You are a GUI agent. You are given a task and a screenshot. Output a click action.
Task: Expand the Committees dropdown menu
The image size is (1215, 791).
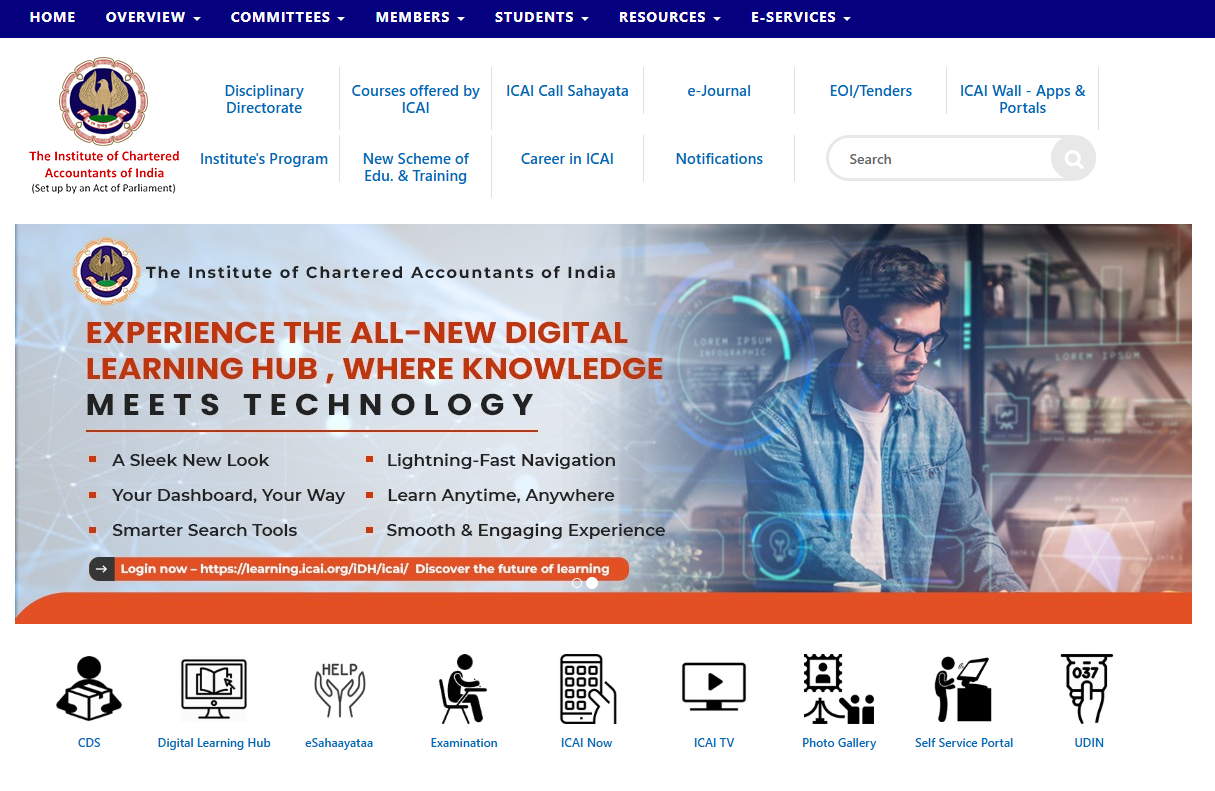[287, 17]
